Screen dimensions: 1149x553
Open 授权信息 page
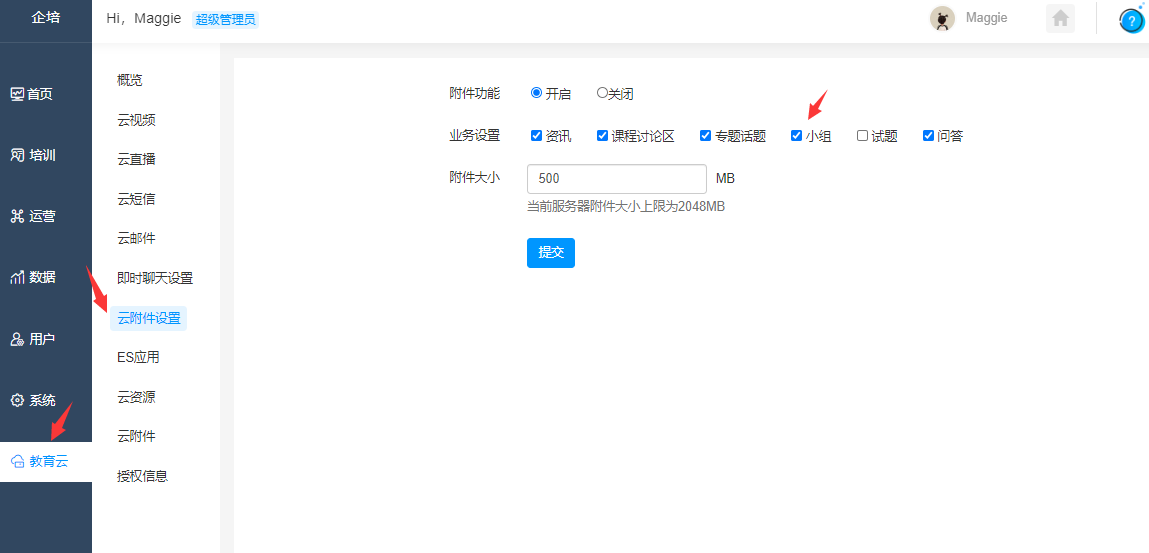(x=143, y=476)
